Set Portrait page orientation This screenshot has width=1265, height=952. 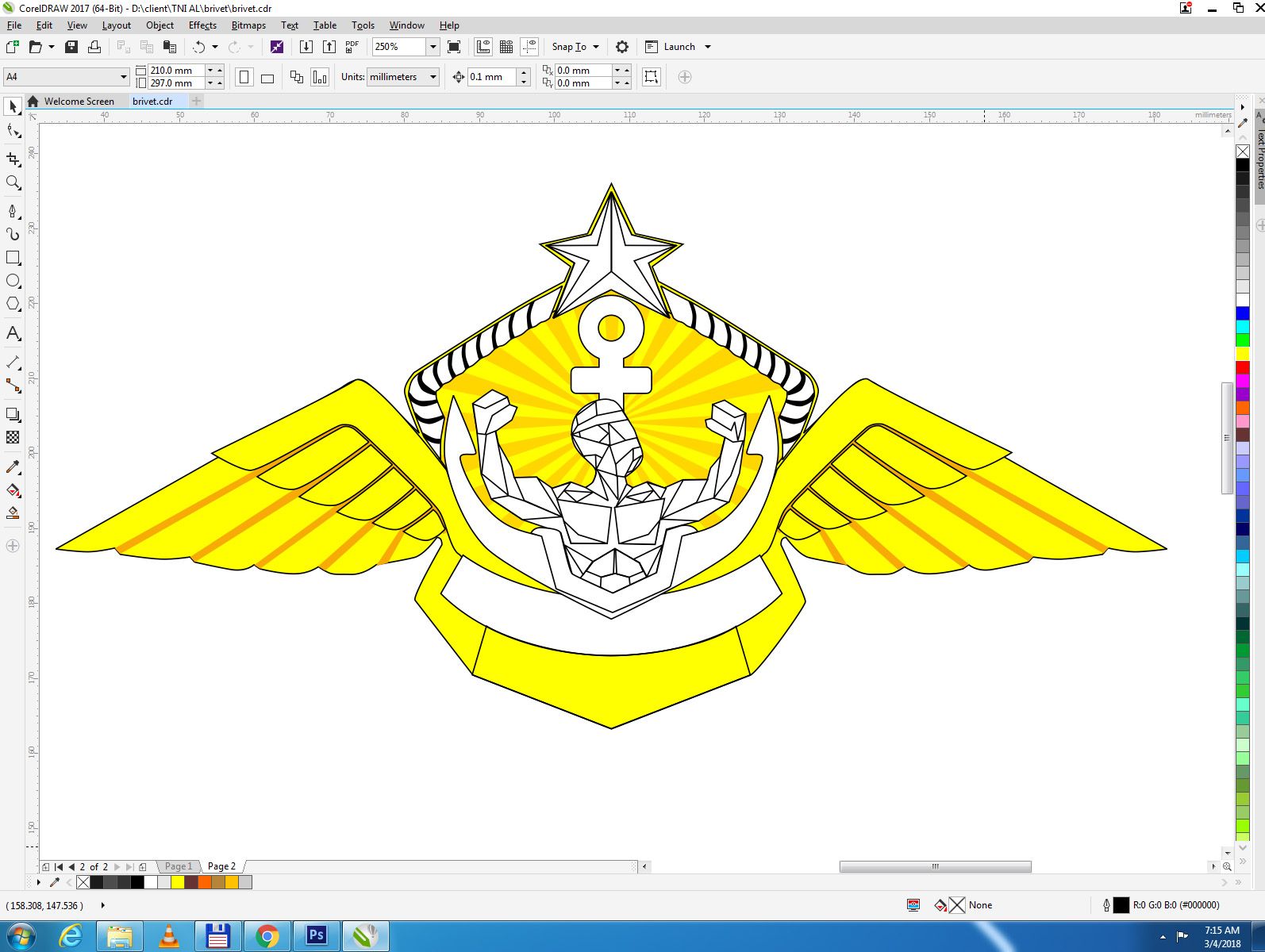tap(244, 77)
